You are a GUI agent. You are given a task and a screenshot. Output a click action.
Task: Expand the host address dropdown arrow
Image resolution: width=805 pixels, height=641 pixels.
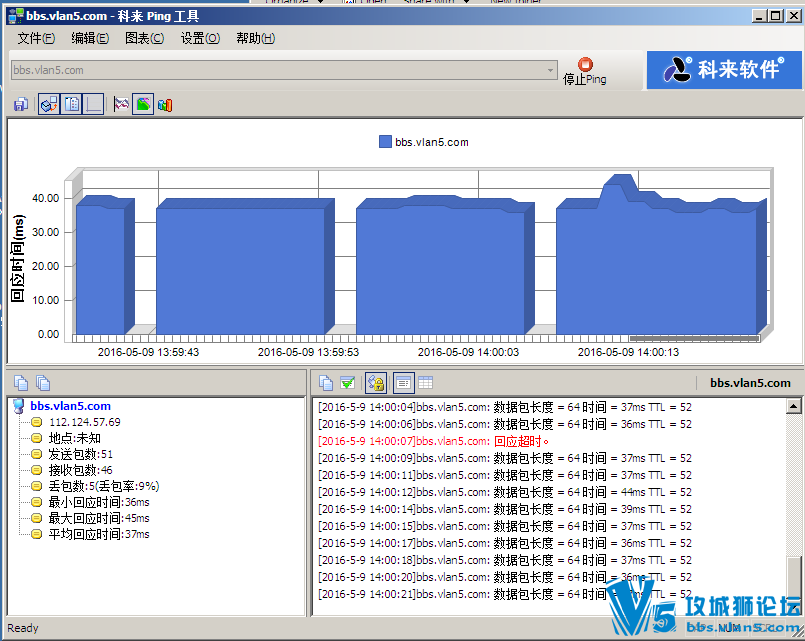550,70
